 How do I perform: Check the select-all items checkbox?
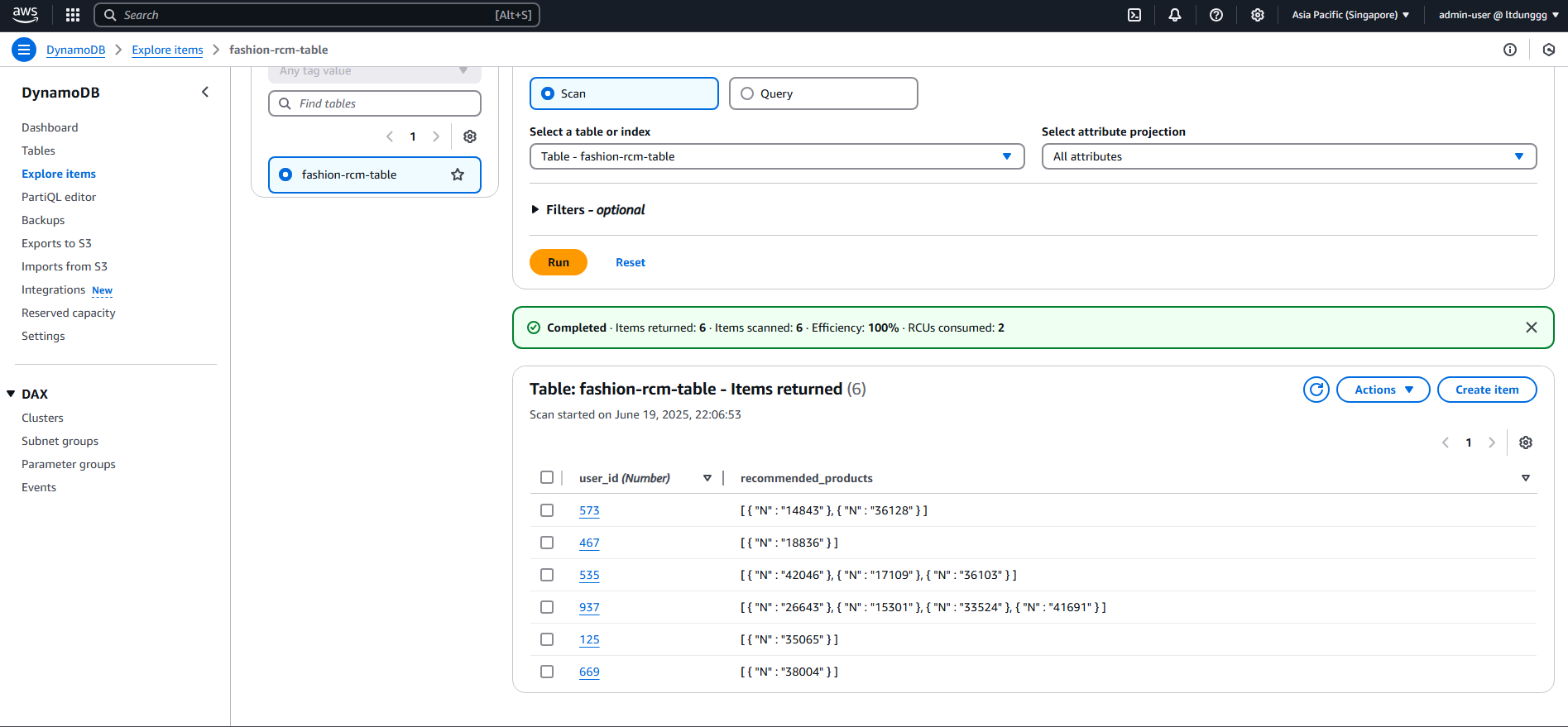[x=547, y=477]
